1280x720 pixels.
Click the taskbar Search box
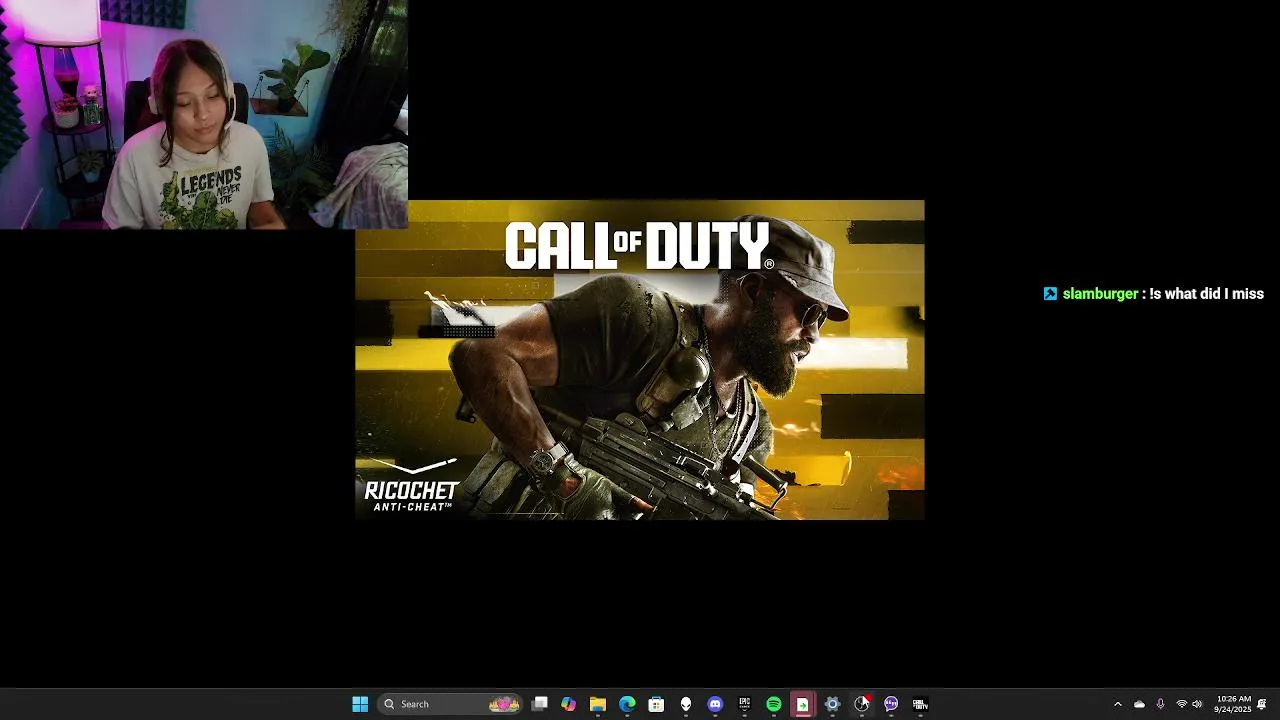[451, 704]
